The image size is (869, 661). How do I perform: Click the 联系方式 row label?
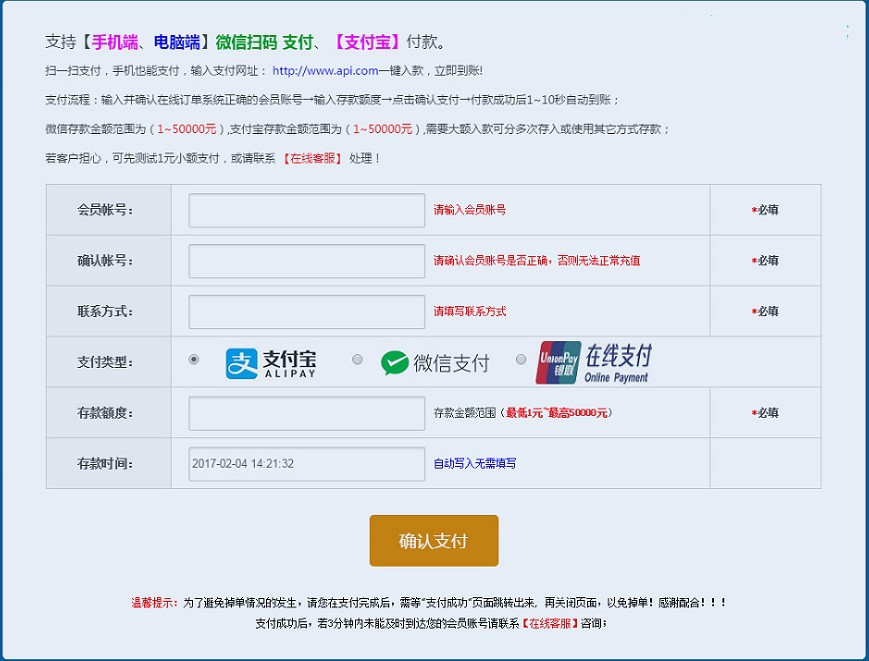(105, 311)
